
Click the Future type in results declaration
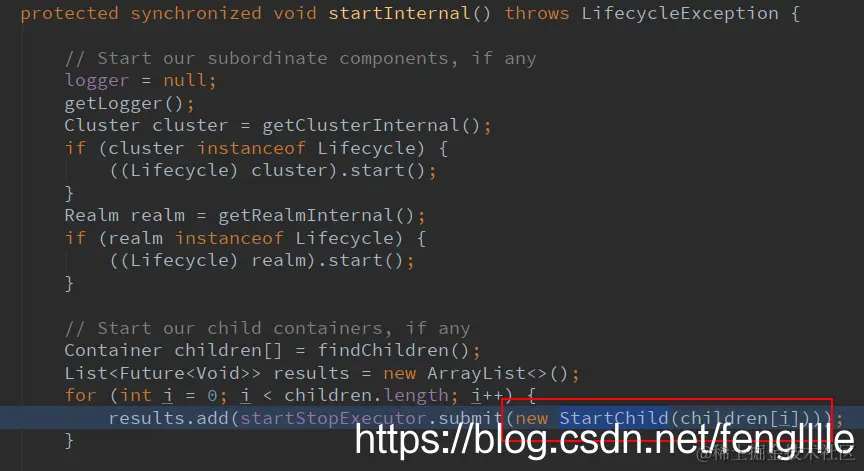(x=152, y=373)
